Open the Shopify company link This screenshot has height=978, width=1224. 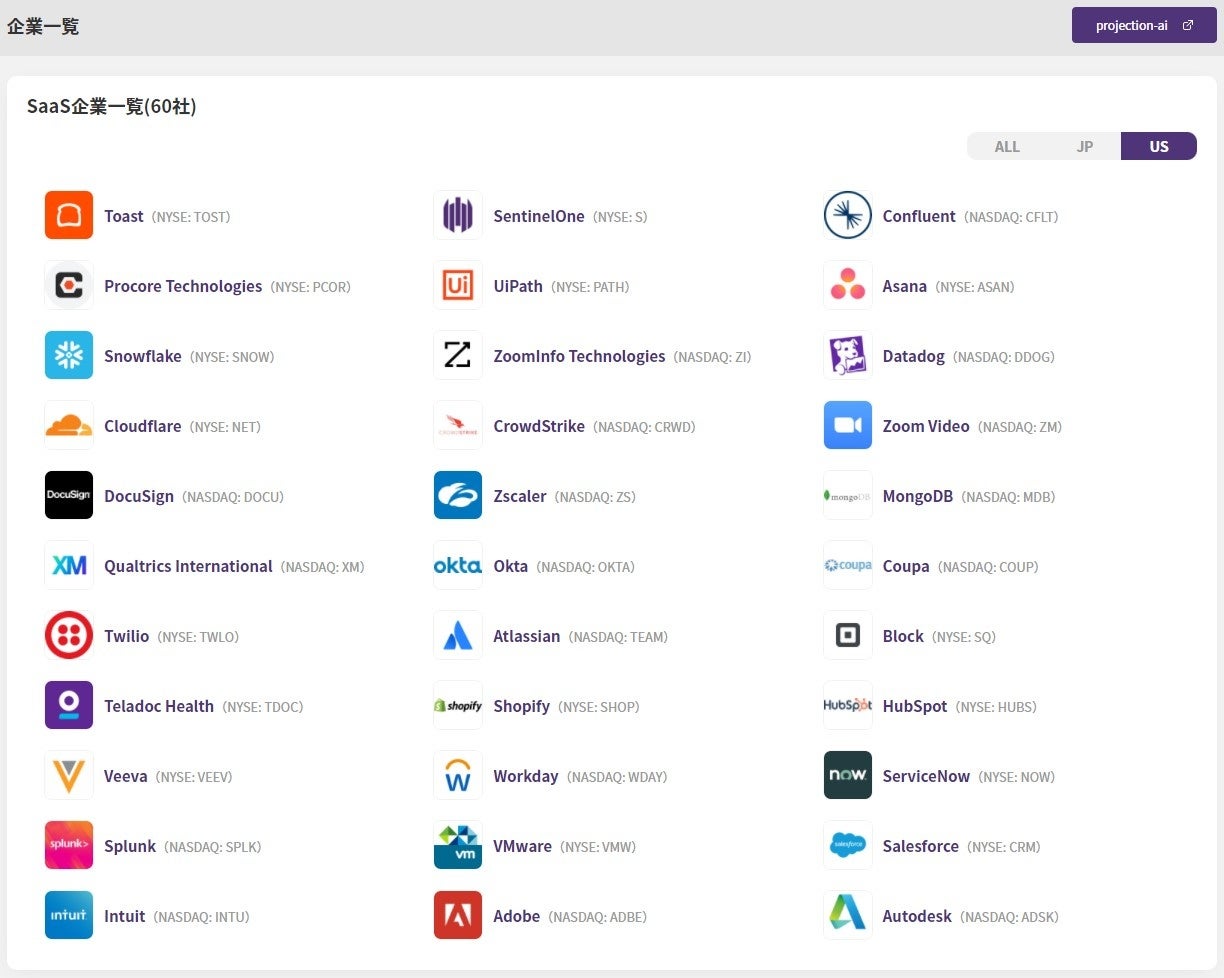[x=522, y=706]
